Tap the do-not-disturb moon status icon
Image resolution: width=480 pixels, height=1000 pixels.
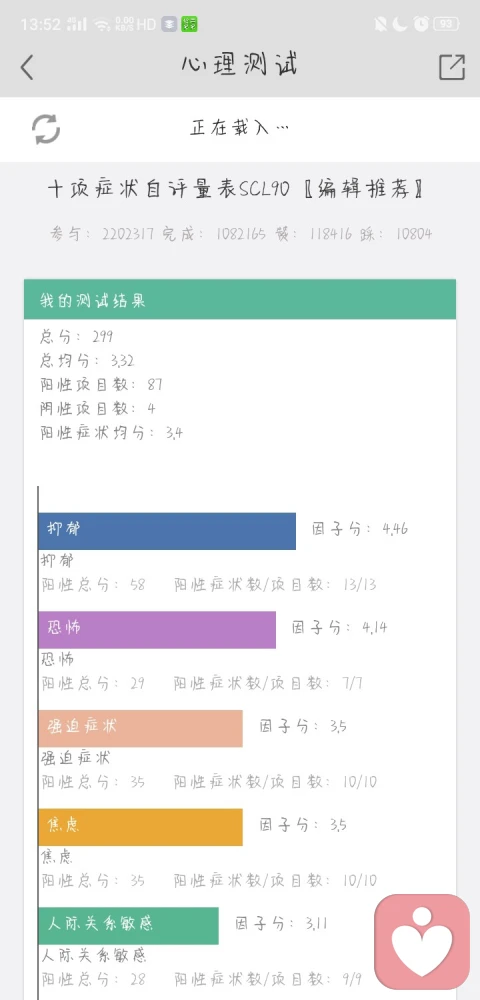point(400,24)
